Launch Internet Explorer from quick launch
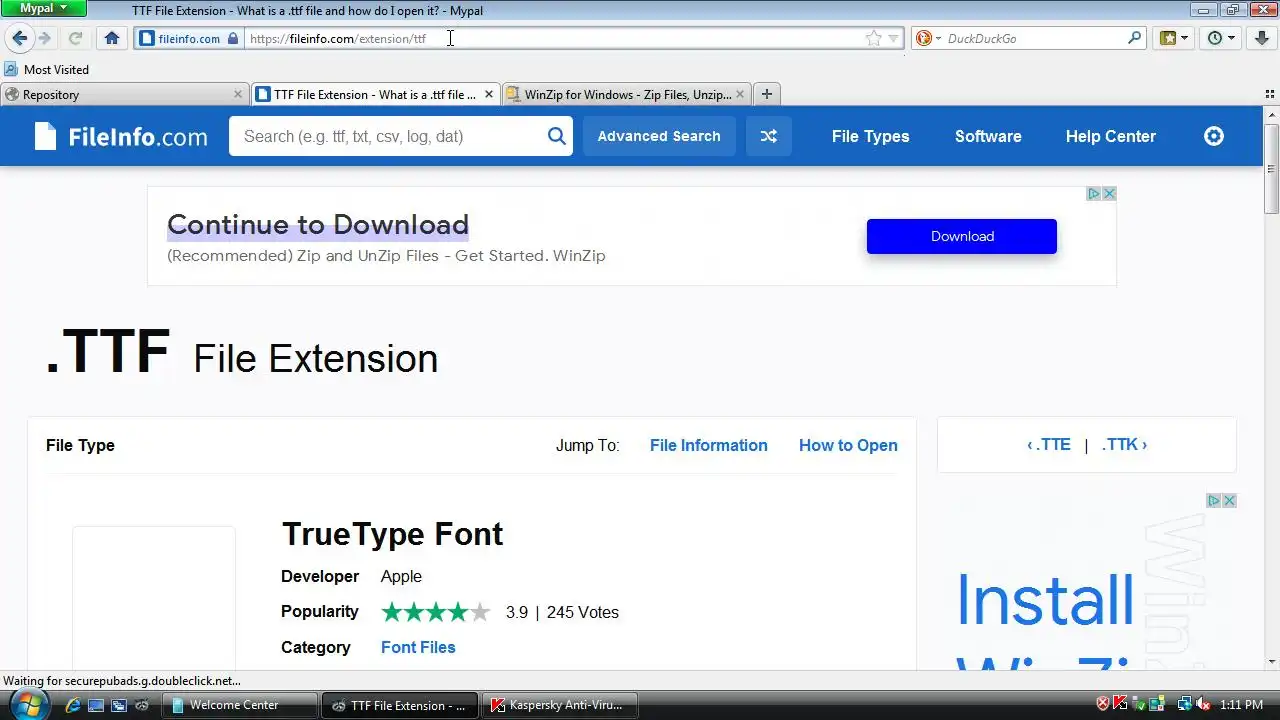This screenshot has height=720, width=1280. pos(72,705)
